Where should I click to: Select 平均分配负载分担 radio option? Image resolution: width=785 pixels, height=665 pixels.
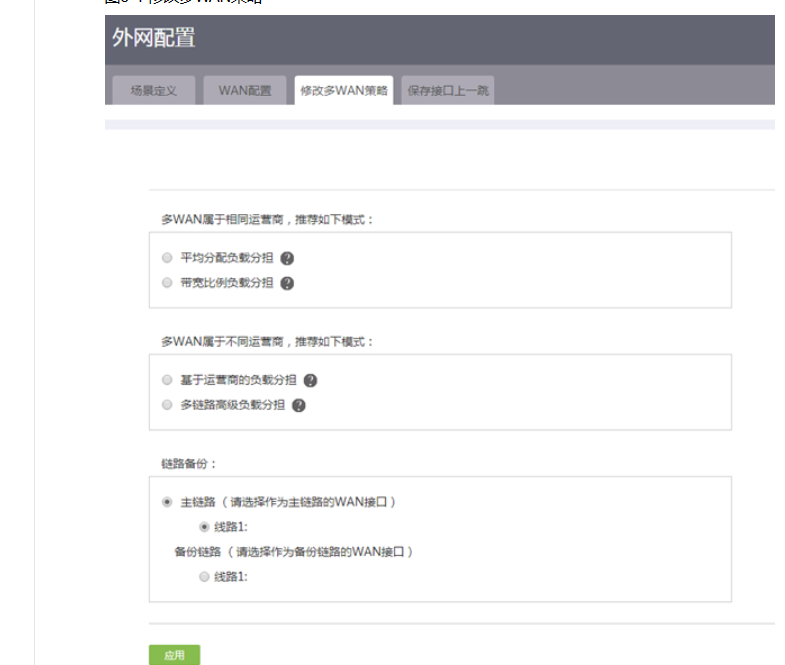click(167, 258)
